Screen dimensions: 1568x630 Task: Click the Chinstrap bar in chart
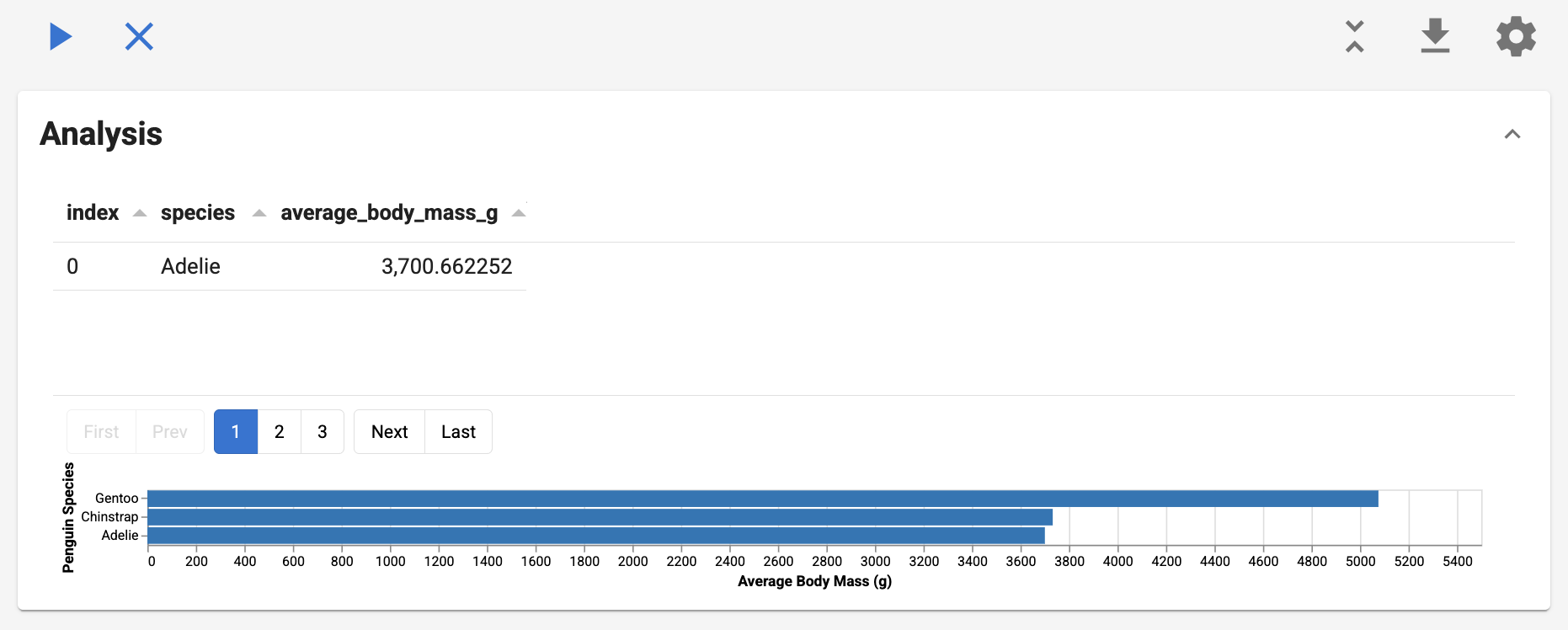click(600, 517)
